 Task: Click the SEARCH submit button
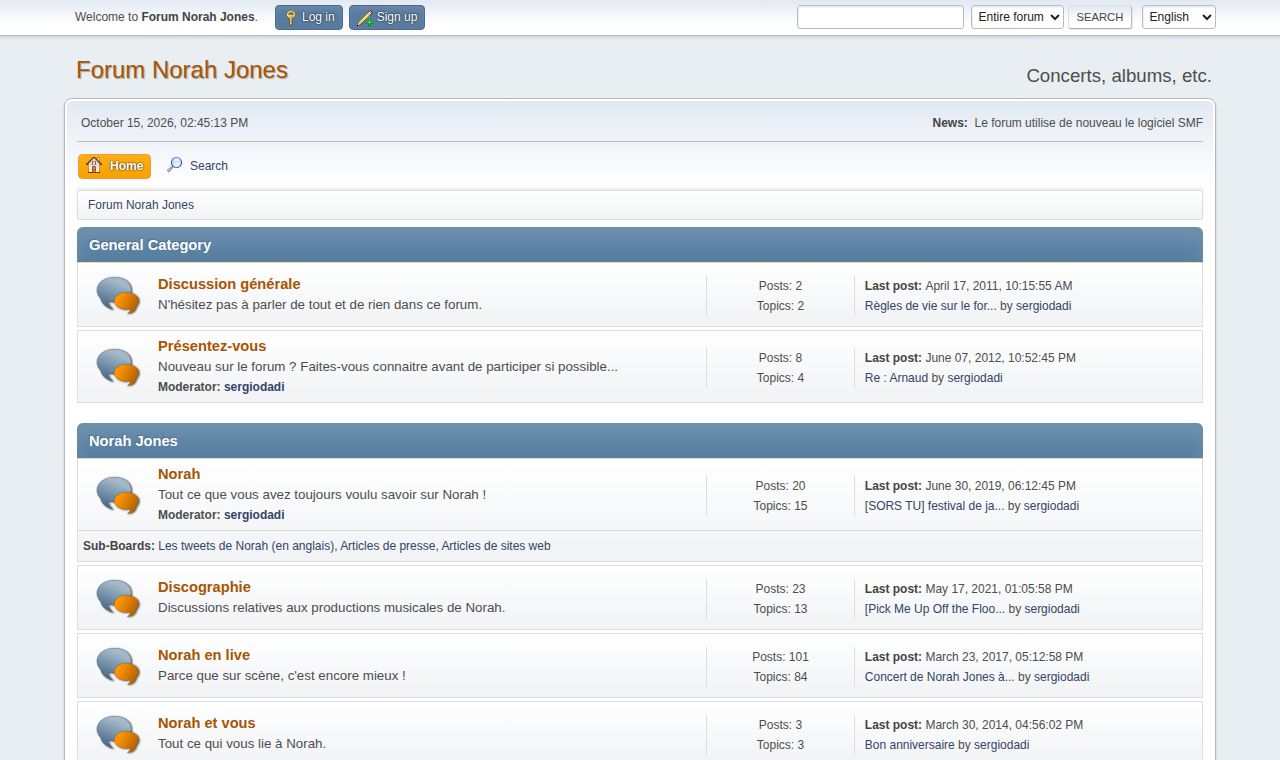pos(1100,17)
